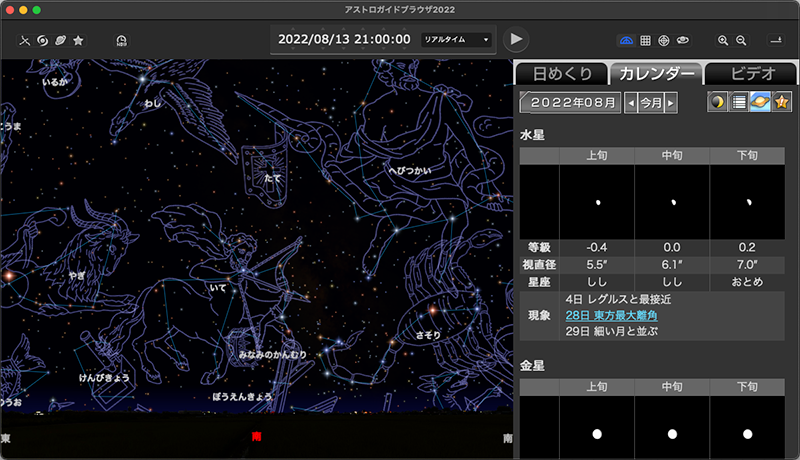Select the grid view icon
Viewport: 800px width, 460px height.
[645, 40]
